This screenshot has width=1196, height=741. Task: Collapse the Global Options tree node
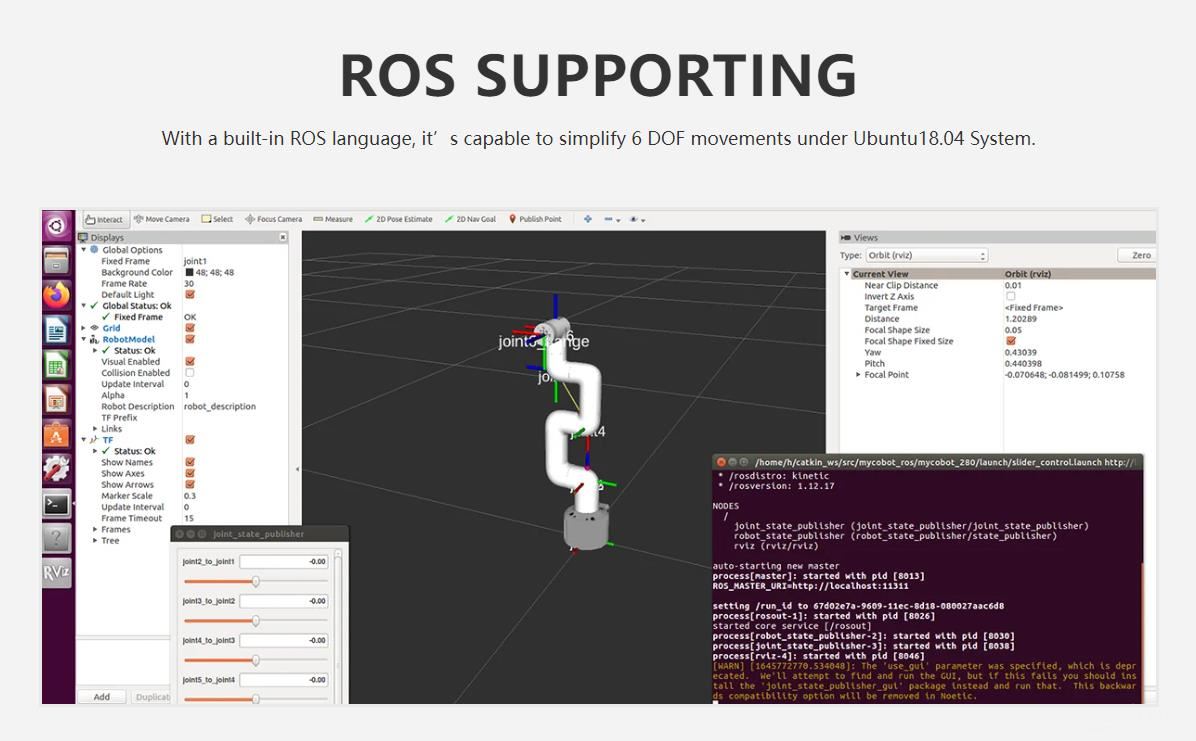coord(84,250)
